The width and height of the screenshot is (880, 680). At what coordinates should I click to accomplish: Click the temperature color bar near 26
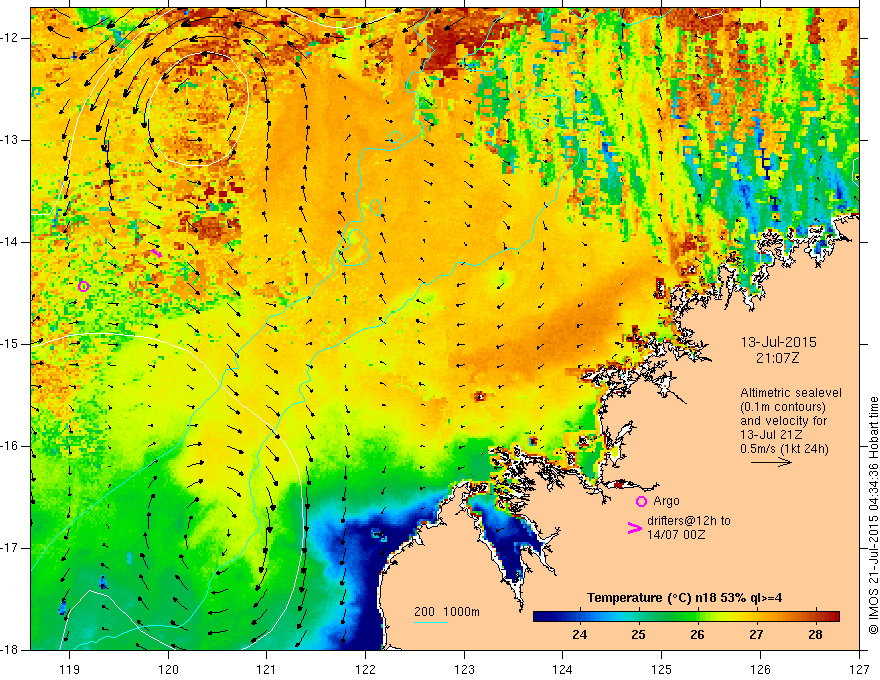point(698,616)
